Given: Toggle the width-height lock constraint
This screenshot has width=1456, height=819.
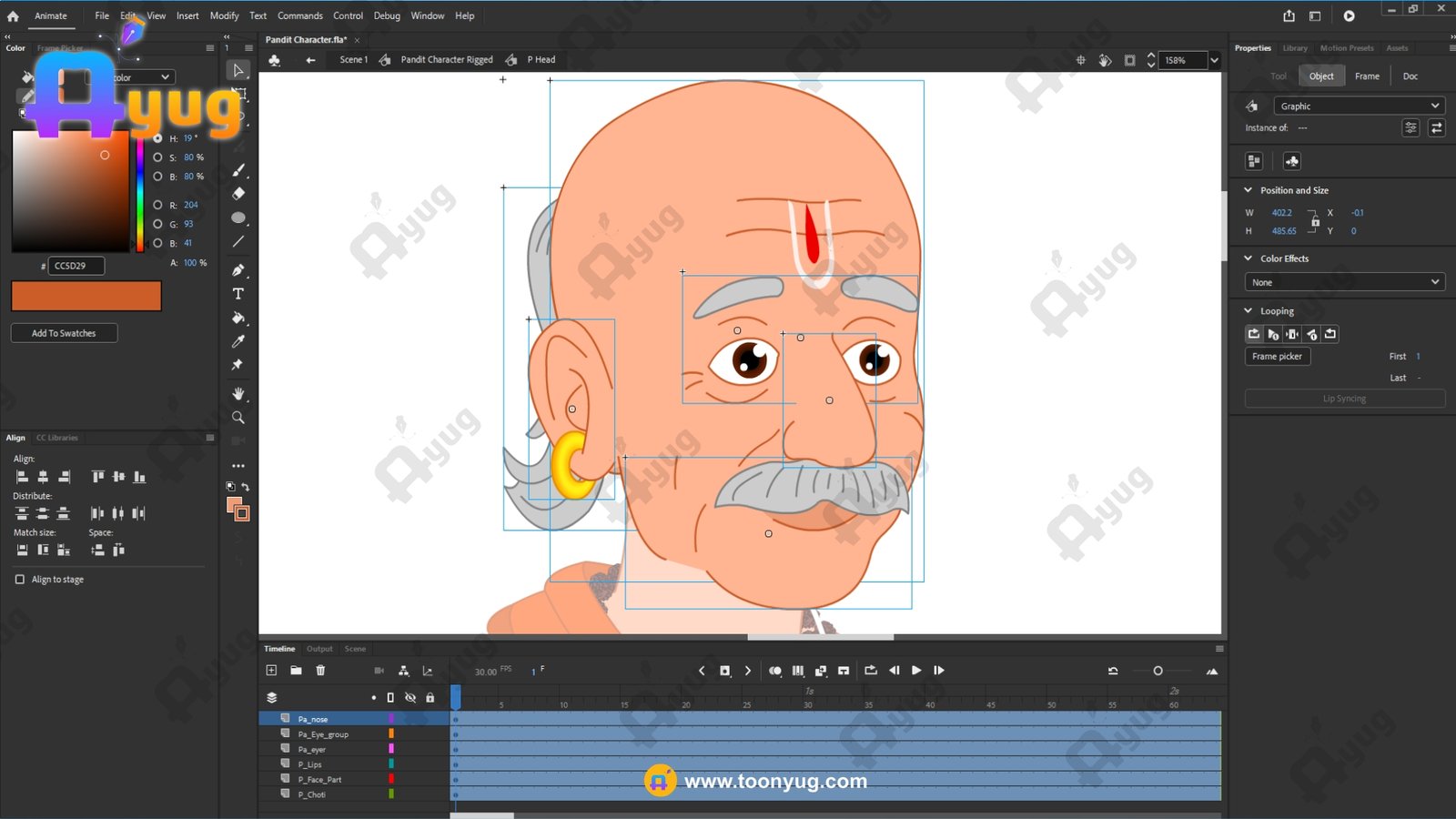Looking at the screenshot, I should (x=1314, y=221).
